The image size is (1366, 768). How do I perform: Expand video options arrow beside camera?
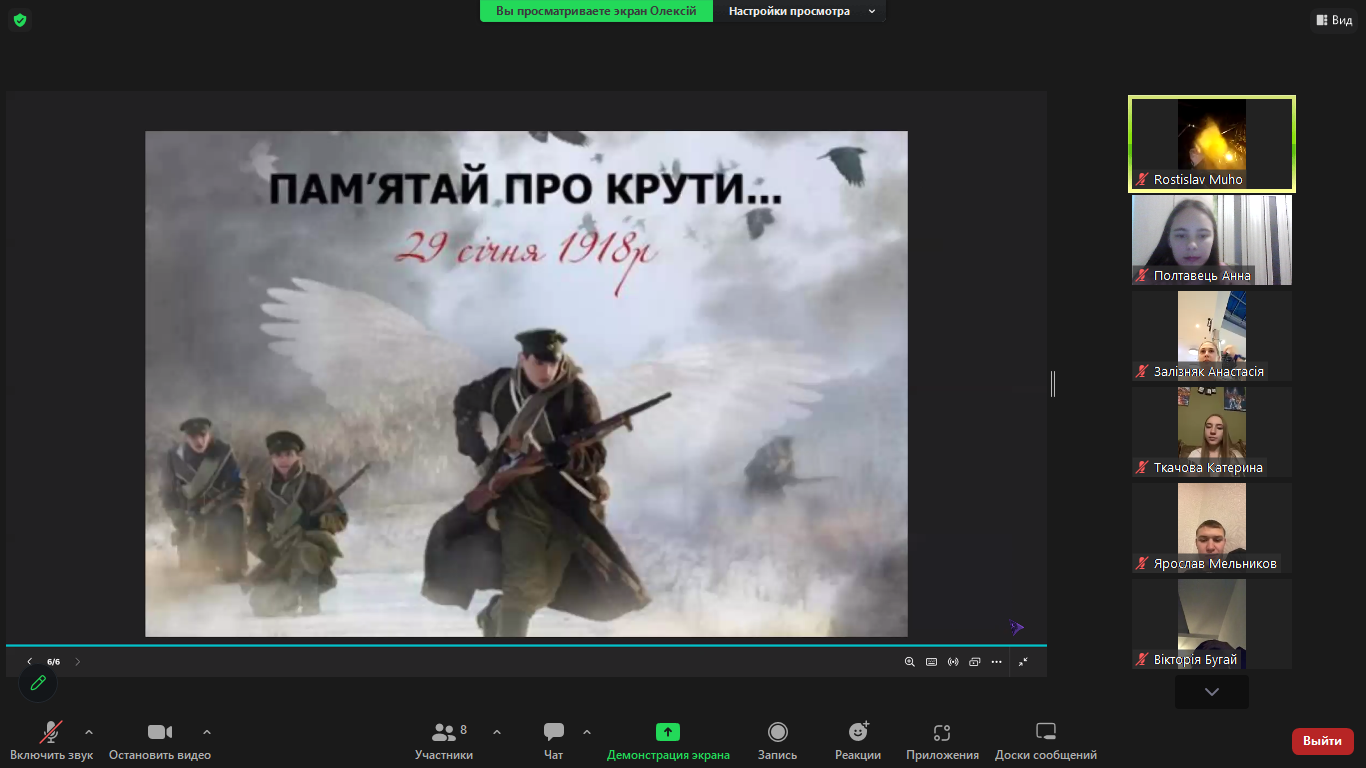pos(207,732)
